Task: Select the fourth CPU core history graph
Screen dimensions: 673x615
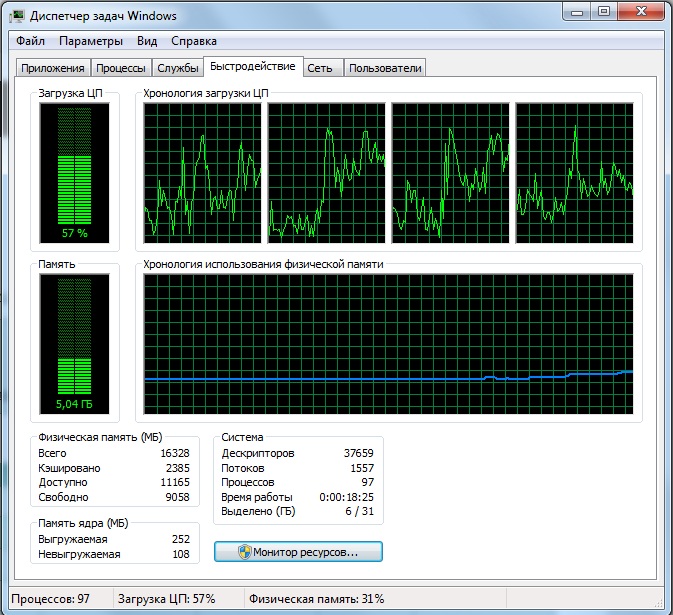Action: (x=574, y=172)
